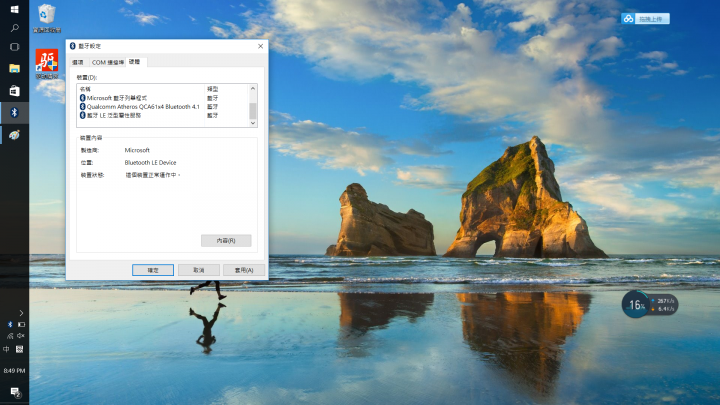Open Task View on the taskbar

pyautogui.click(x=14, y=47)
